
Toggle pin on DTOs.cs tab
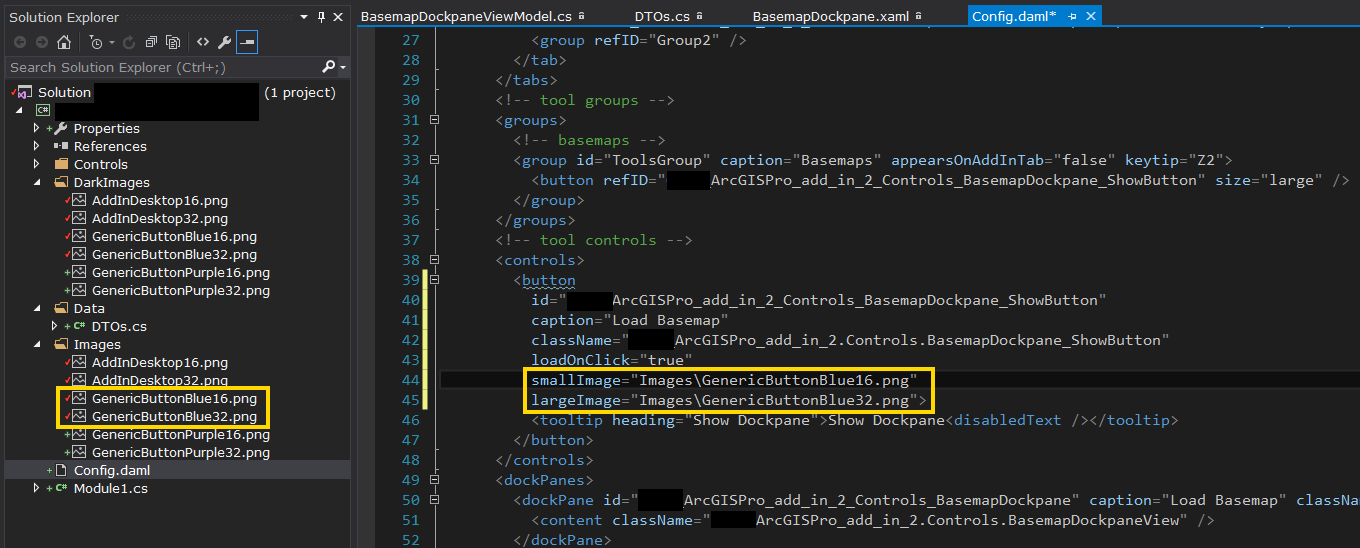(699, 16)
